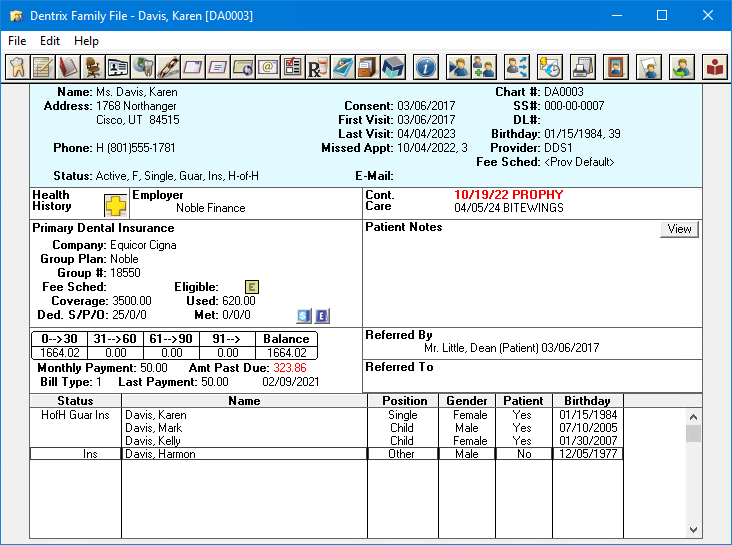Click the printer icon in toolbar

click(583, 67)
